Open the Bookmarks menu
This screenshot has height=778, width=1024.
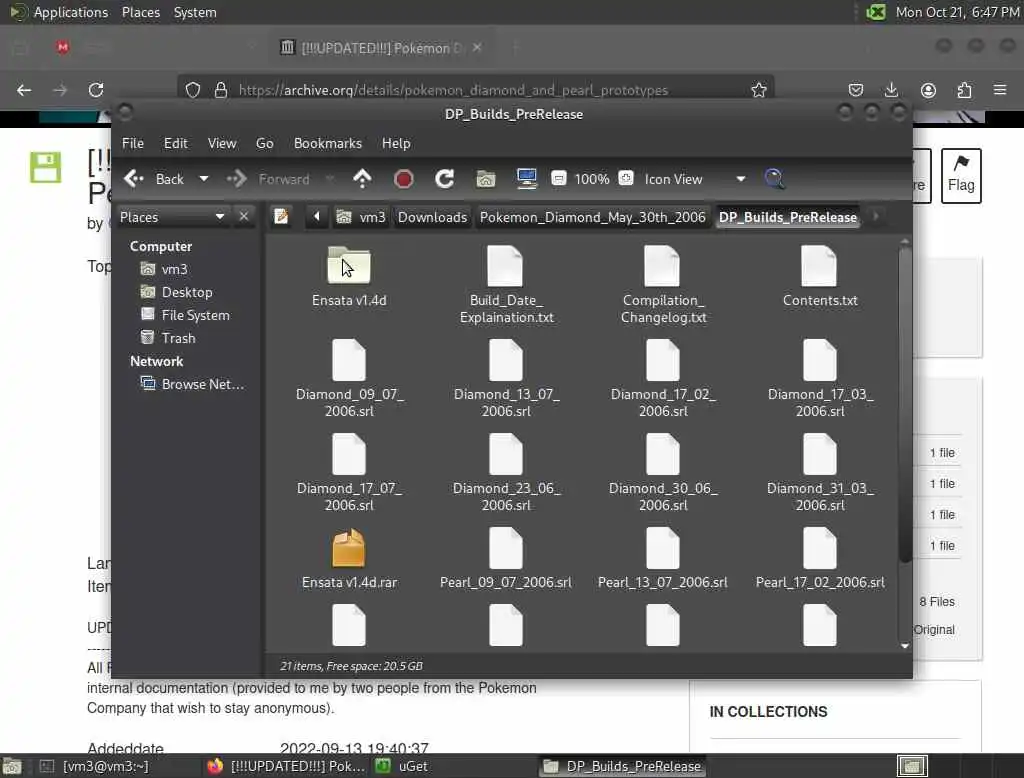click(x=328, y=143)
